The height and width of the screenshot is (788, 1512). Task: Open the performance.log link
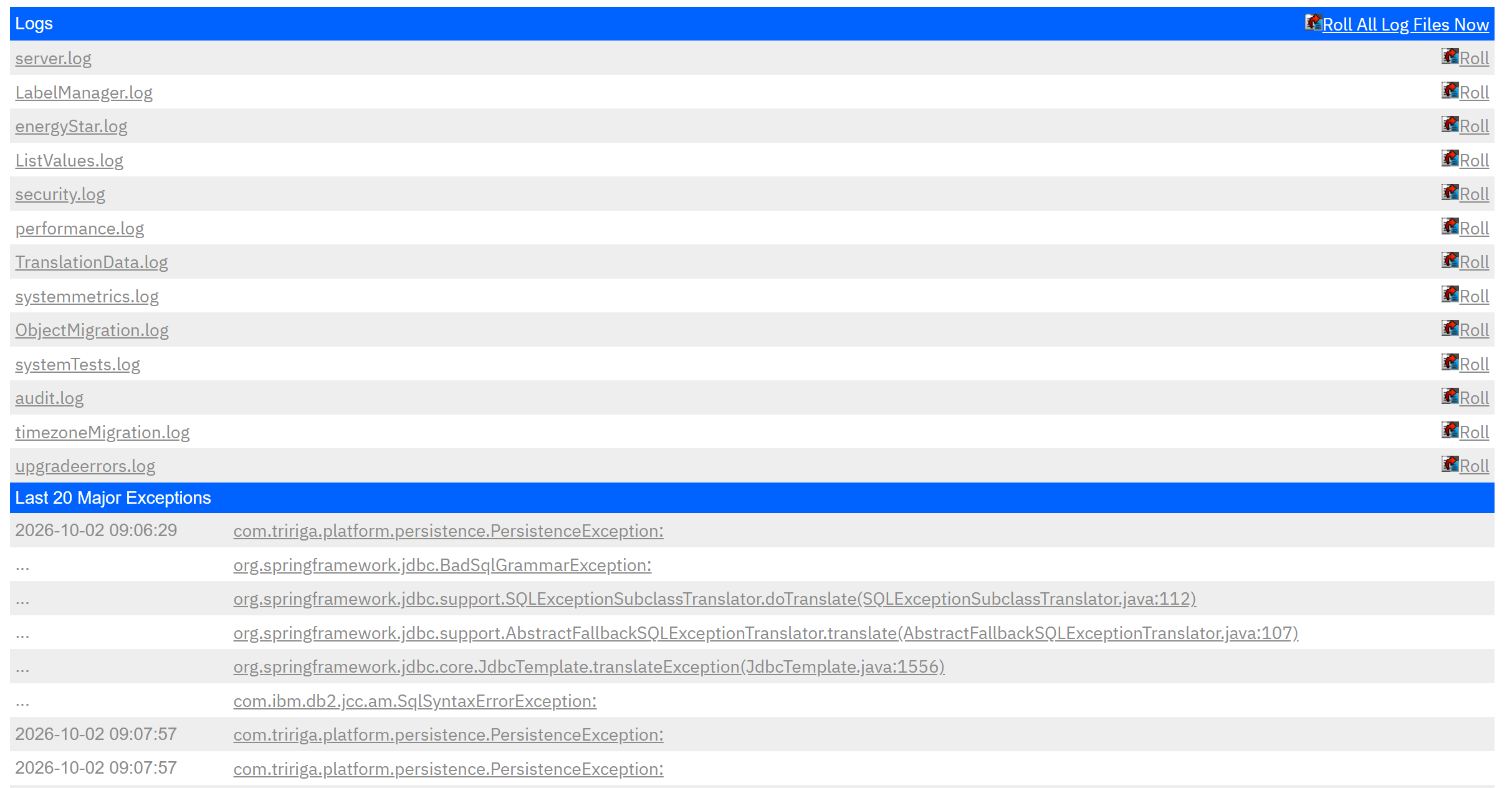pos(80,228)
